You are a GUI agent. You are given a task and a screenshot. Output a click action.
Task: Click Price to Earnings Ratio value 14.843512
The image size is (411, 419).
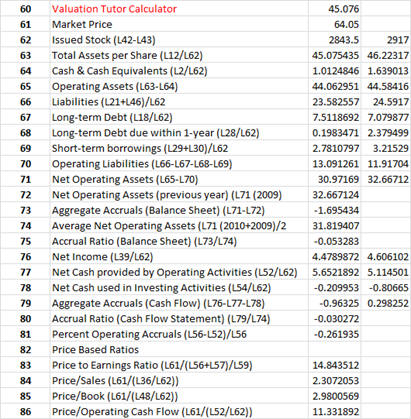click(335, 365)
